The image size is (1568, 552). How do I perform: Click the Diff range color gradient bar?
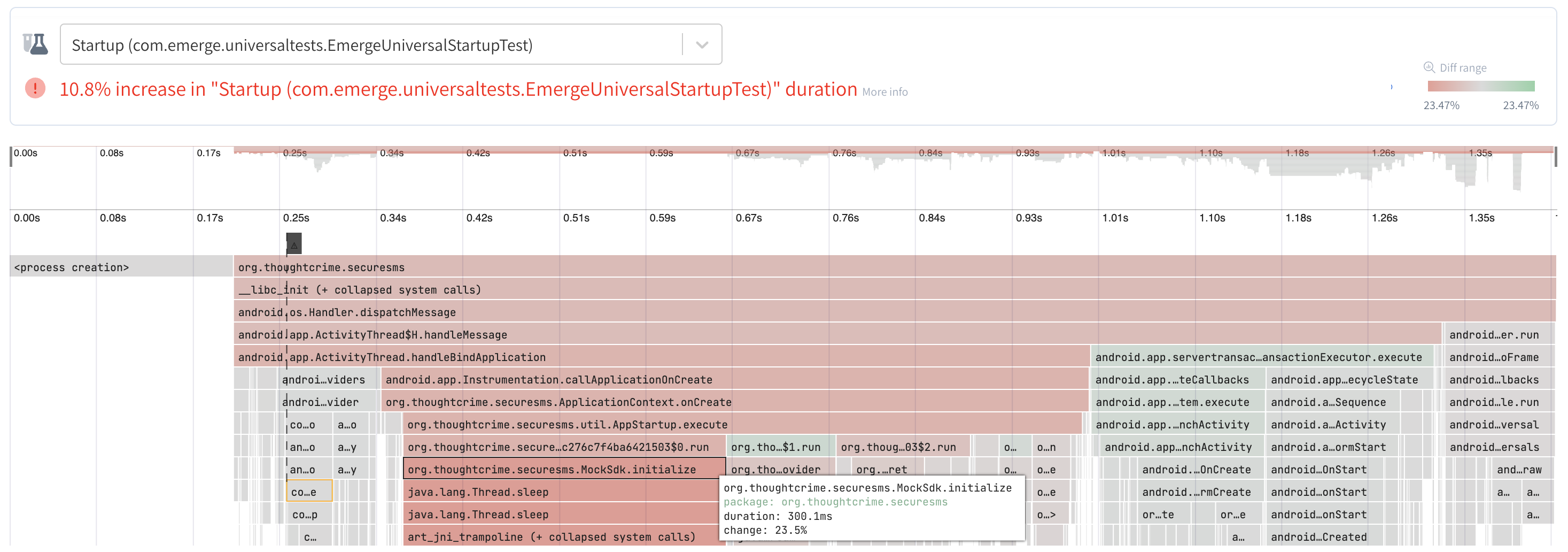click(x=1480, y=87)
